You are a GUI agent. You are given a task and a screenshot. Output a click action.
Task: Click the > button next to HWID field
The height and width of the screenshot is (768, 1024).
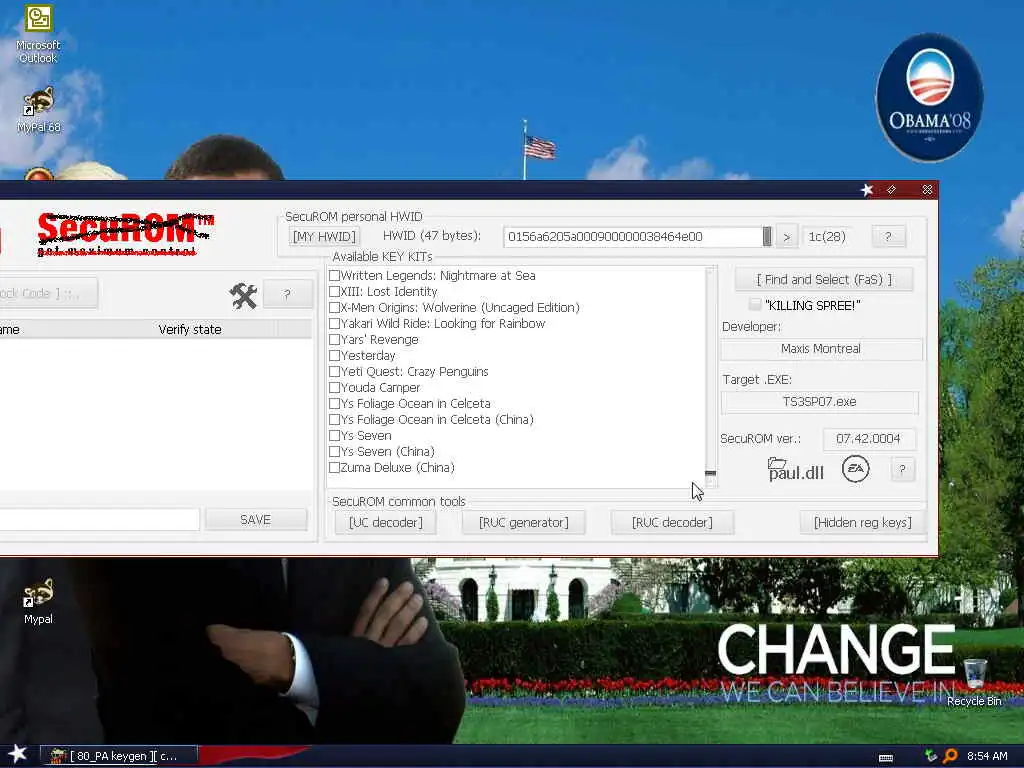(787, 237)
